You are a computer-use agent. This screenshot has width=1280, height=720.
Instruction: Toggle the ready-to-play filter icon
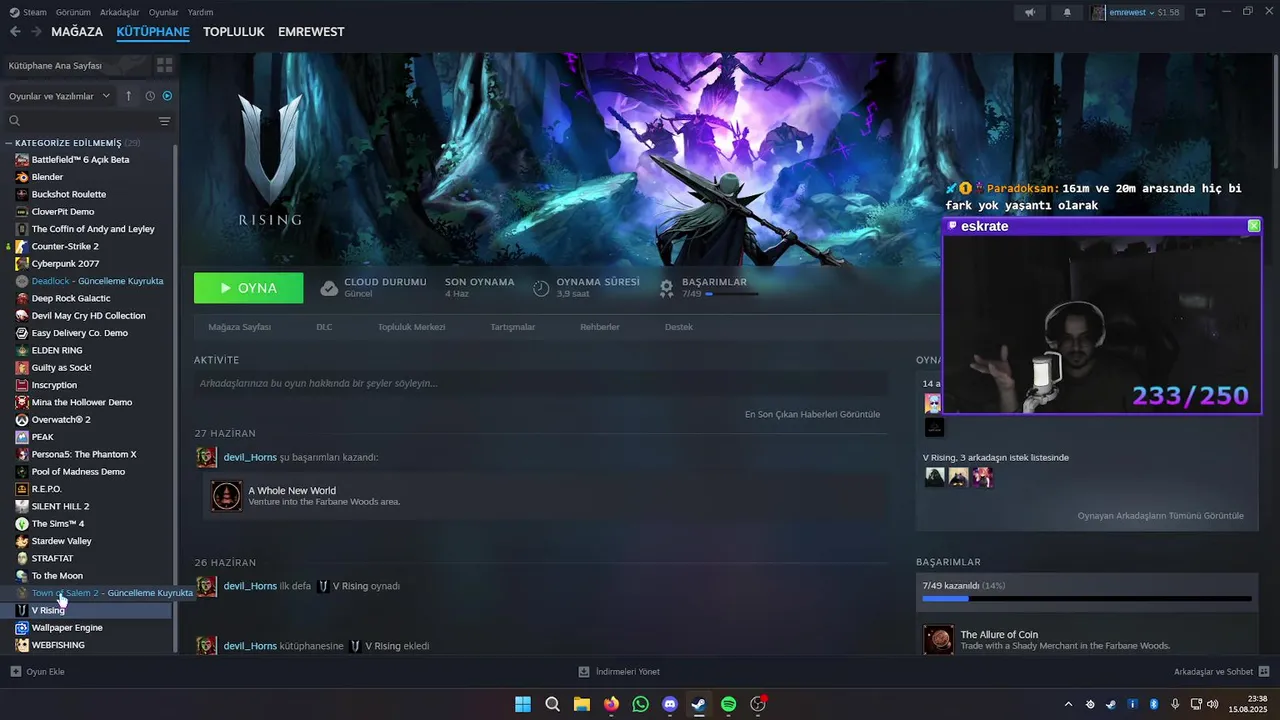[x=167, y=96]
